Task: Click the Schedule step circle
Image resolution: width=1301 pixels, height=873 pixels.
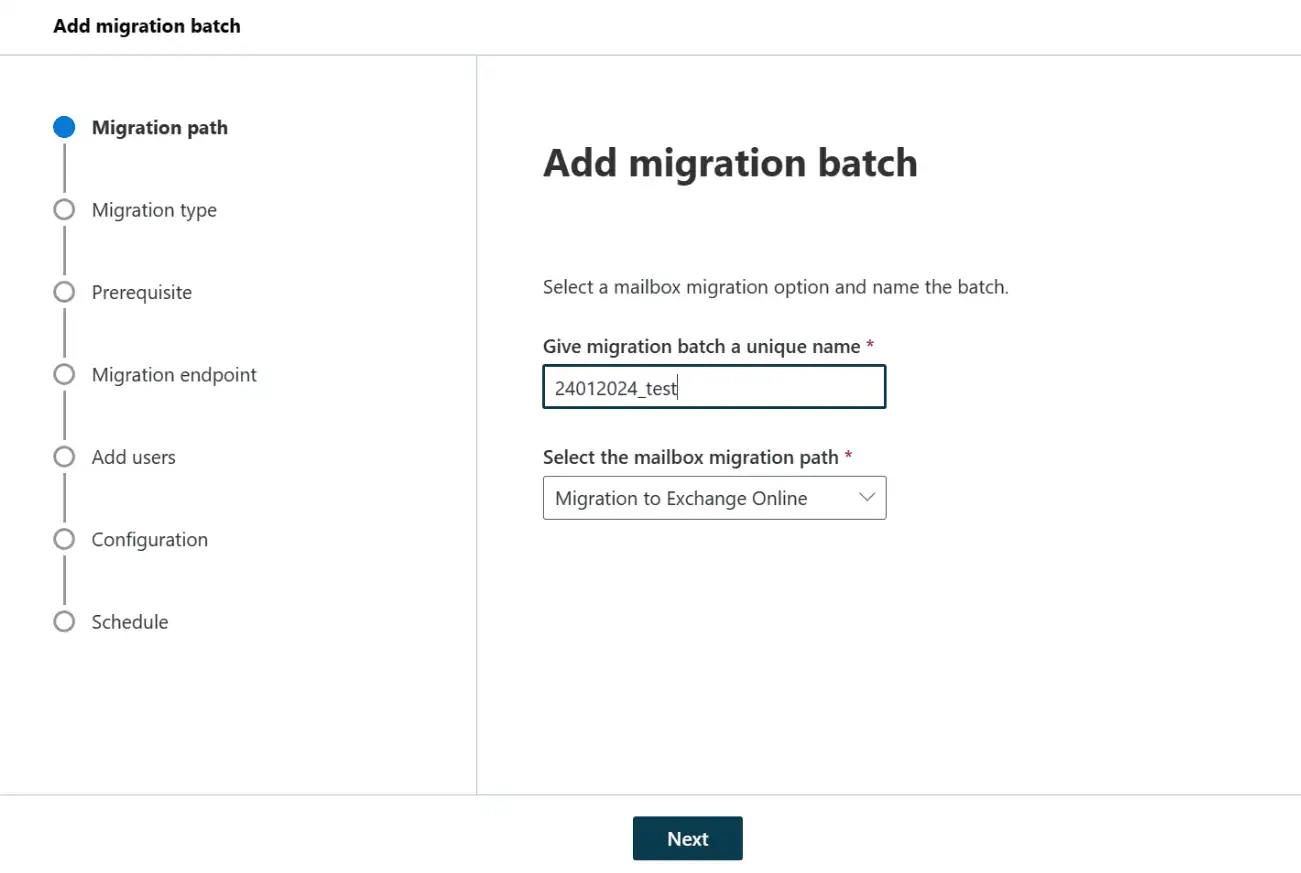Action: click(64, 621)
